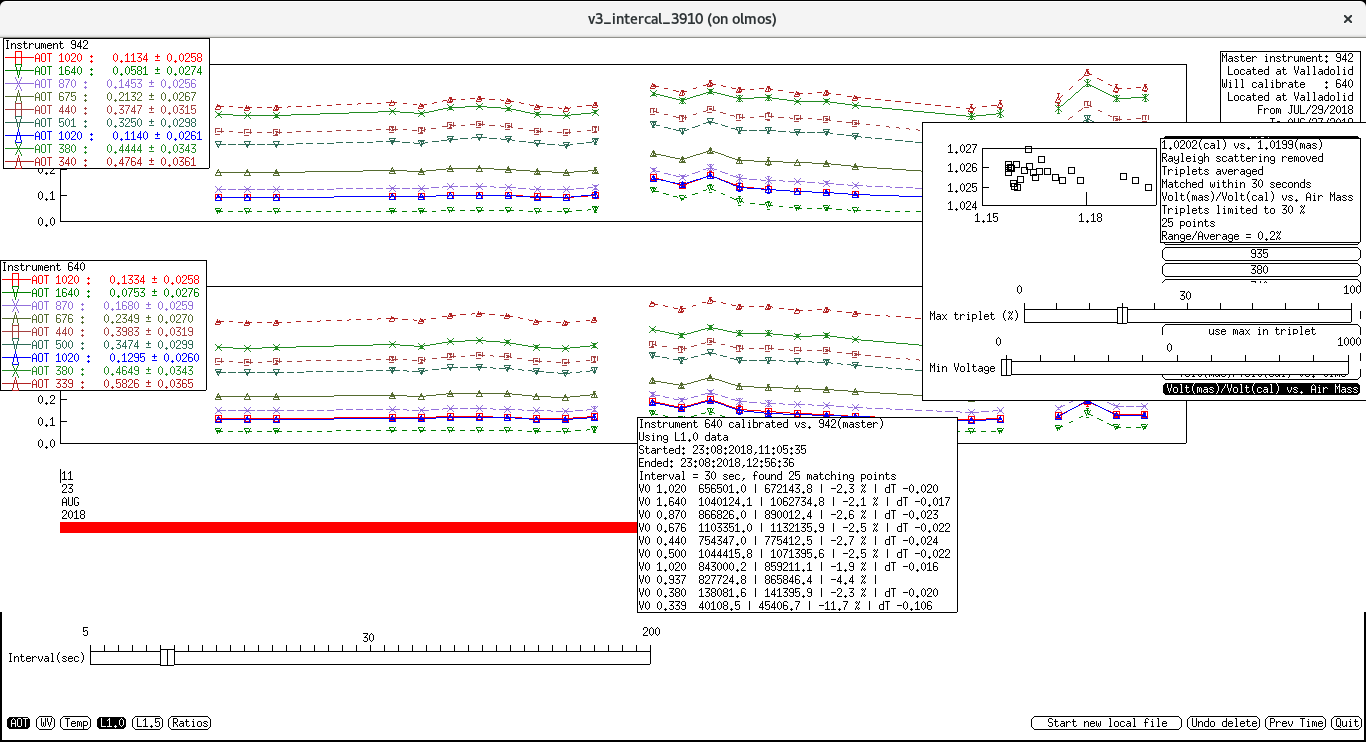Click the 'Master instrument: 942' text
This screenshot has width=1366, height=742.
[x=1288, y=58]
